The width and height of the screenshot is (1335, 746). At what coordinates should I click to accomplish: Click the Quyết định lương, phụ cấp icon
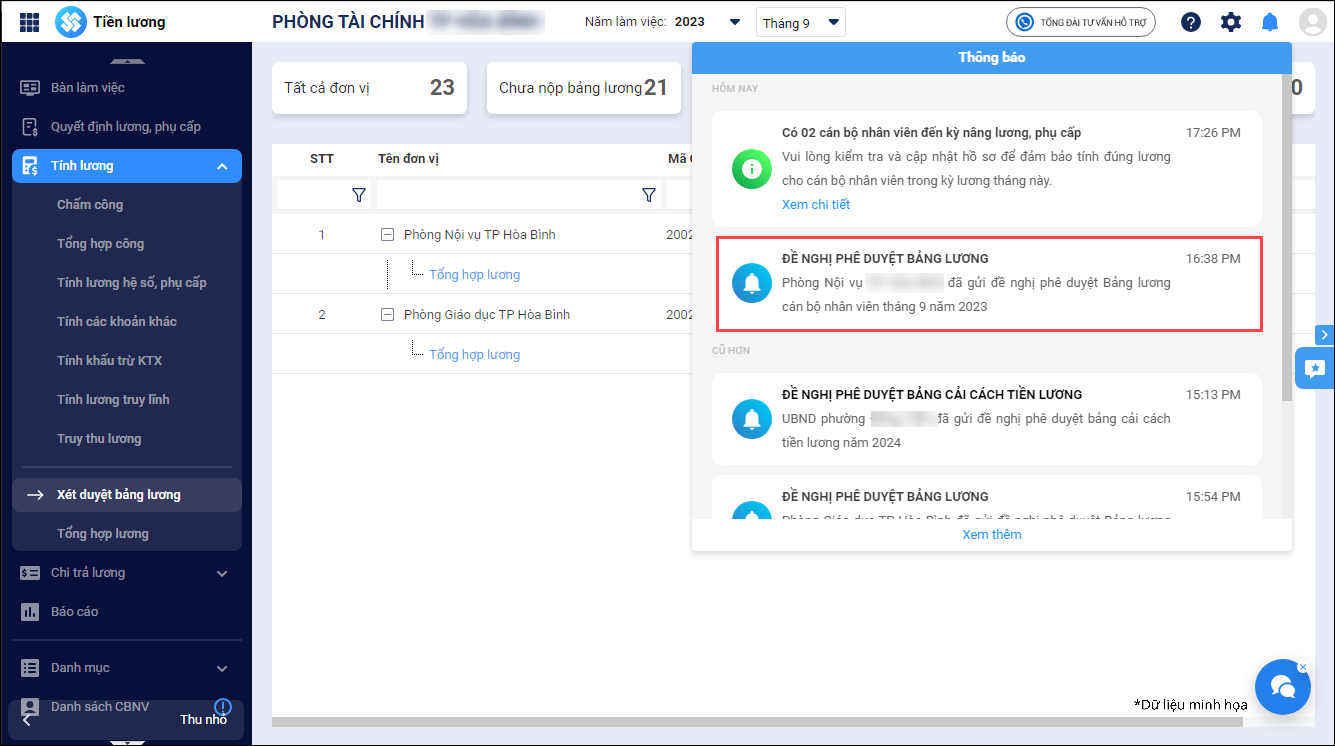pos(30,127)
